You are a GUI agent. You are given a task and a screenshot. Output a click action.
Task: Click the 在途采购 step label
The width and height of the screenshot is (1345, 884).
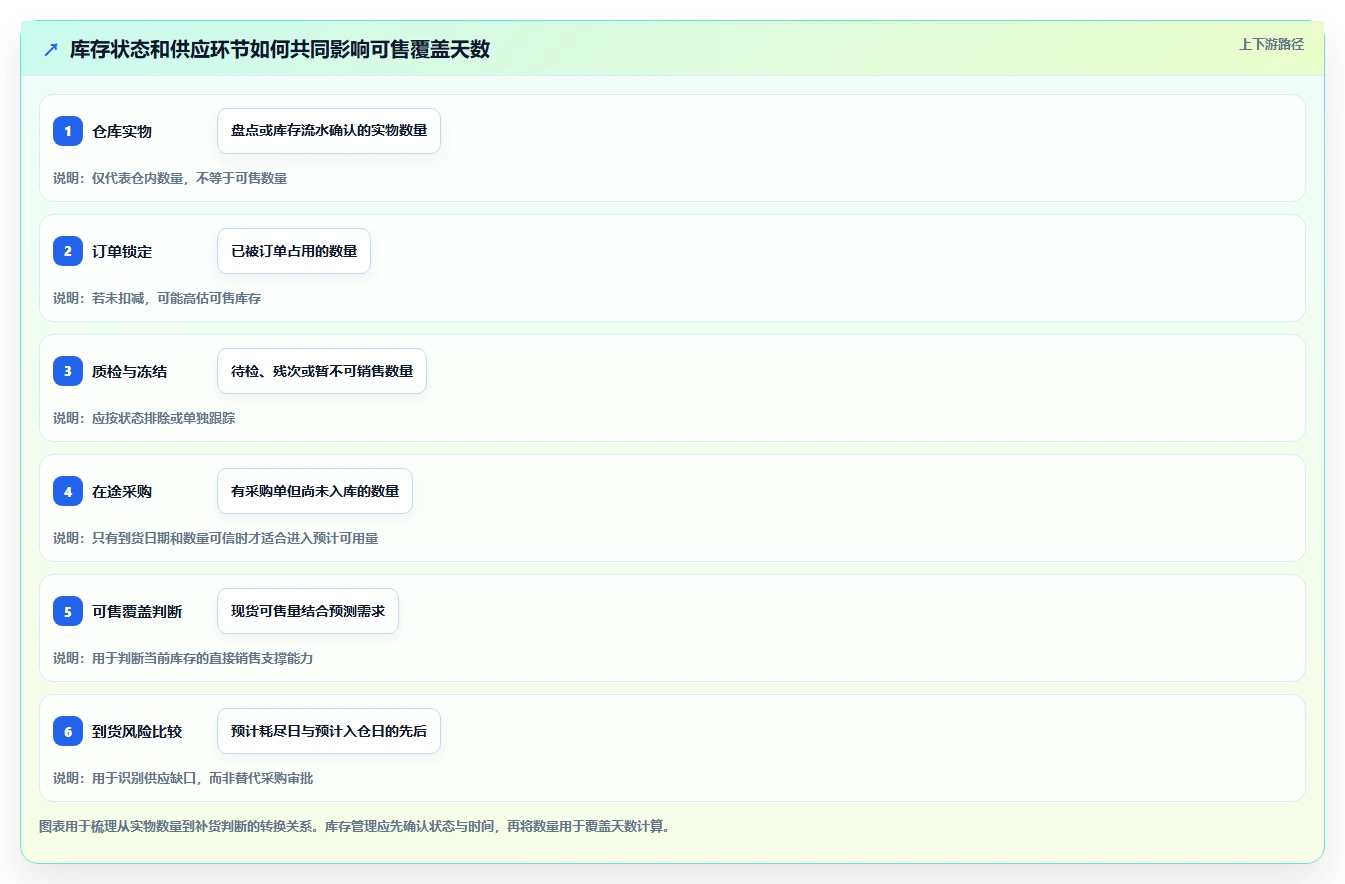coord(122,492)
